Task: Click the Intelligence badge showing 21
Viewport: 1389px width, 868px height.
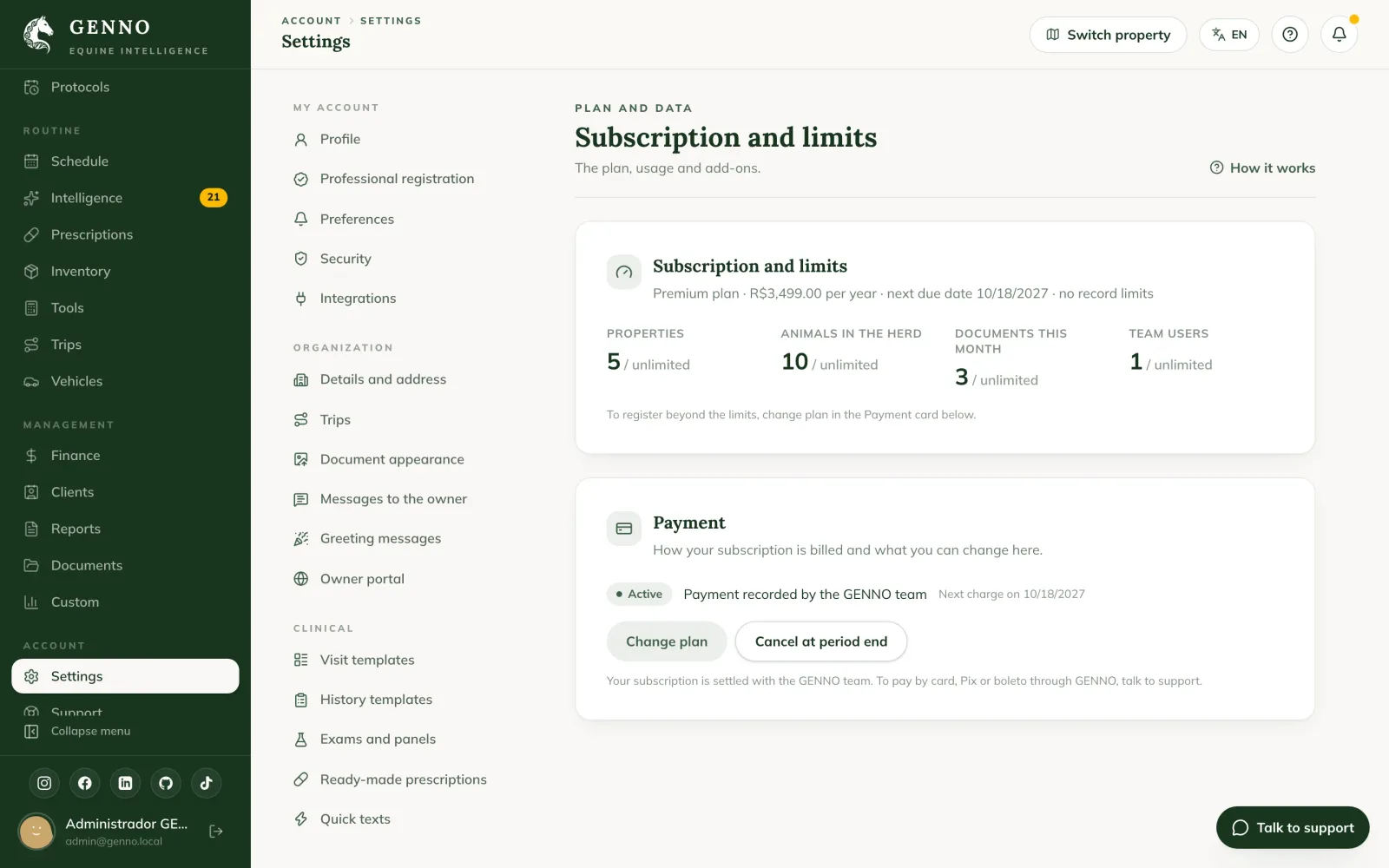Action: coord(214,198)
